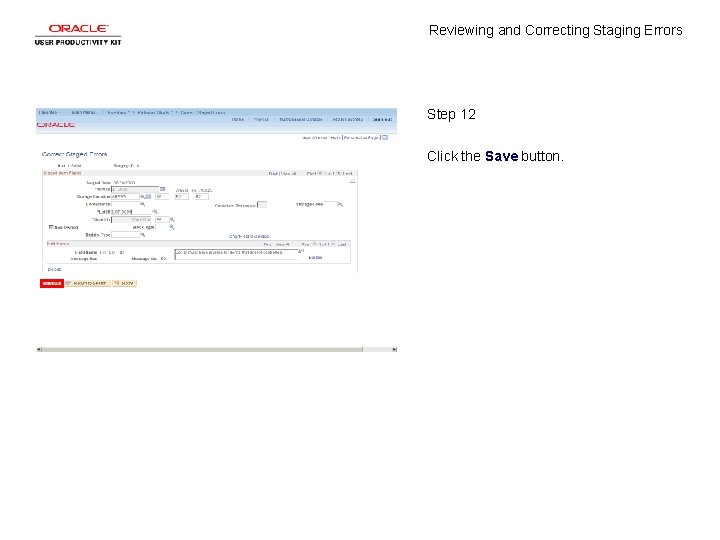Open quantity unit of measure lookup
Screen dimensions: 720x540
click(x=172, y=219)
